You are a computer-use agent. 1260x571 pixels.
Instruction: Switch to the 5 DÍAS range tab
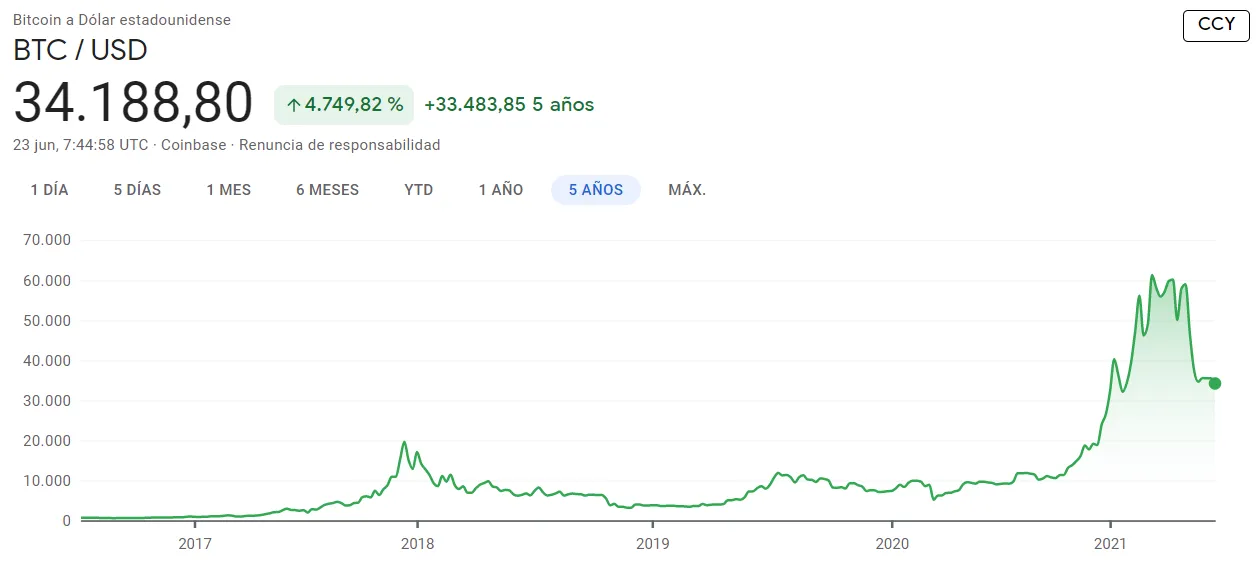point(137,190)
